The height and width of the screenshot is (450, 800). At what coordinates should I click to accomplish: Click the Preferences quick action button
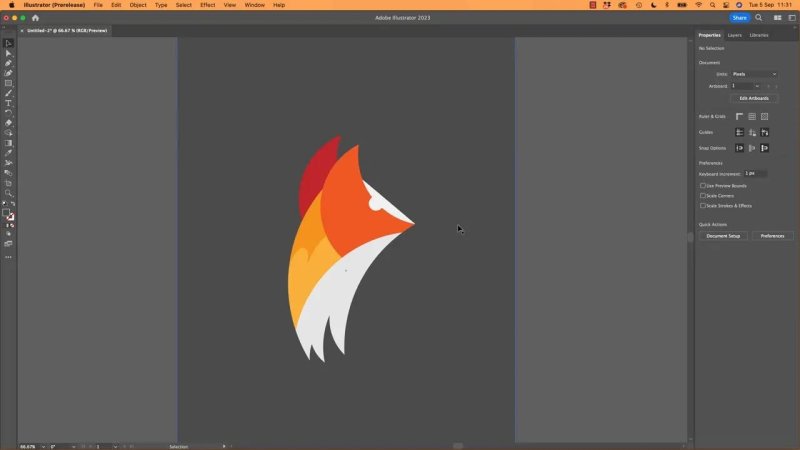(772, 236)
